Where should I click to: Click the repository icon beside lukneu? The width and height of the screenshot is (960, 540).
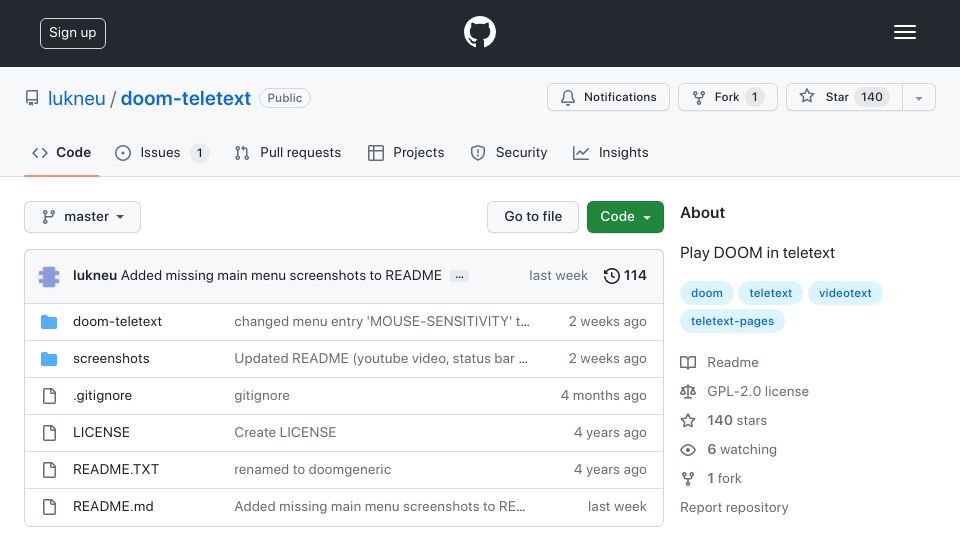[32, 98]
